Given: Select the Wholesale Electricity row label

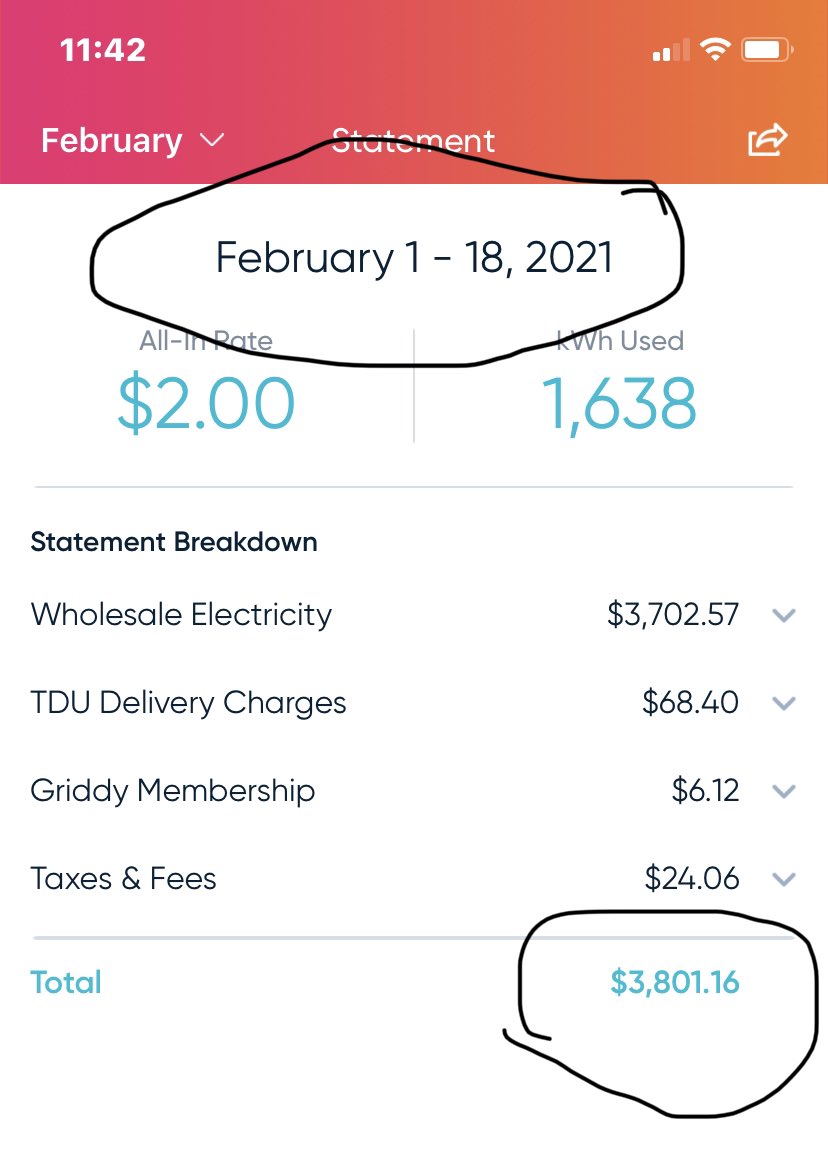Looking at the screenshot, I should pos(181,614).
